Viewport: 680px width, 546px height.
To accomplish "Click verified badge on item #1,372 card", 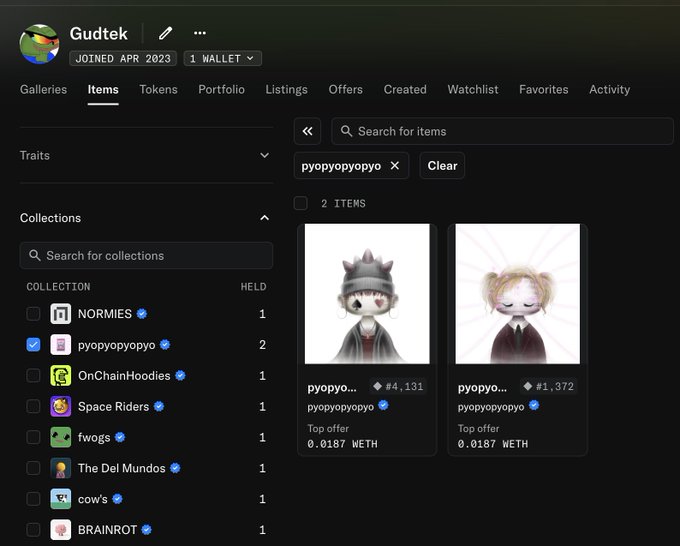I will pos(534,405).
